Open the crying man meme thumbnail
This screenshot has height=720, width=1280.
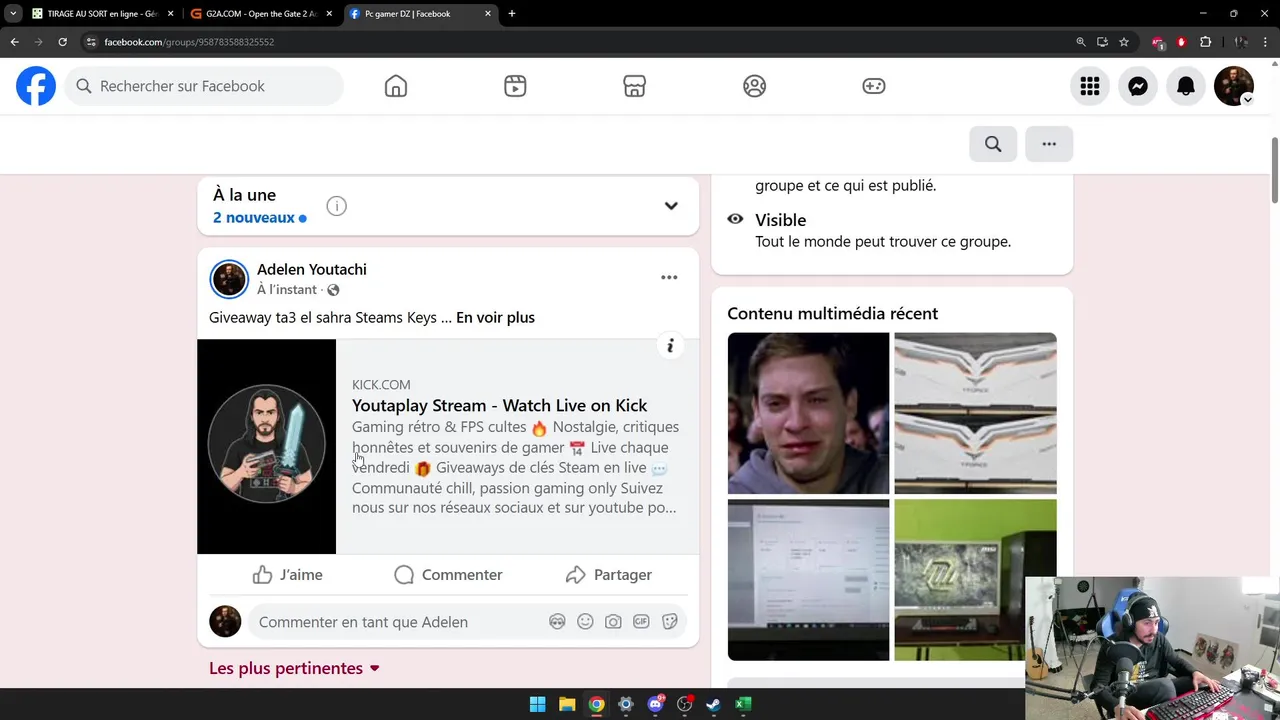(x=808, y=413)
